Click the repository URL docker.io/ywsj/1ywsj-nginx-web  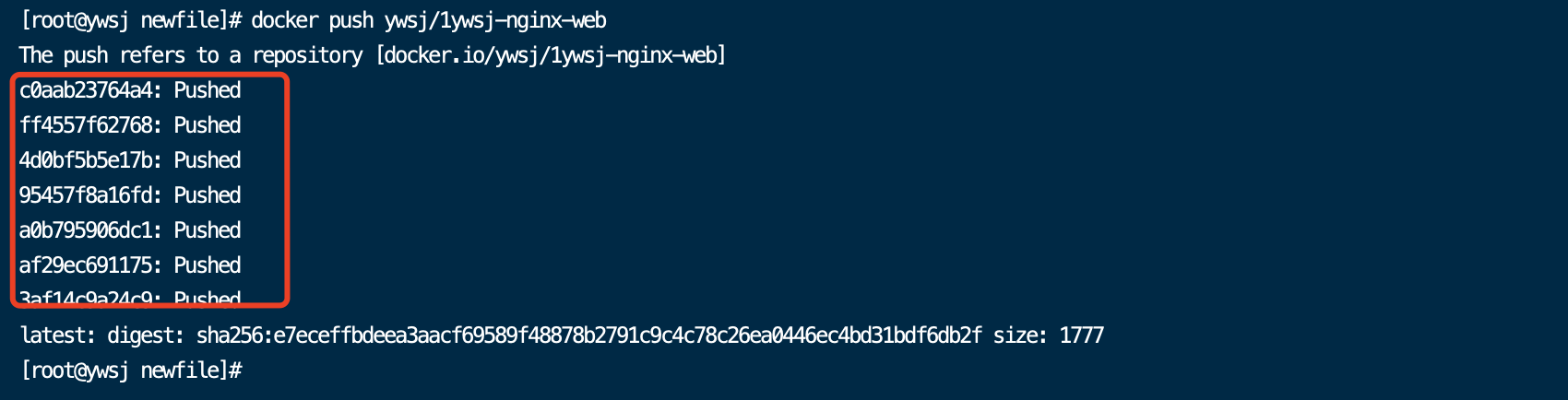[x=551, y=55]
